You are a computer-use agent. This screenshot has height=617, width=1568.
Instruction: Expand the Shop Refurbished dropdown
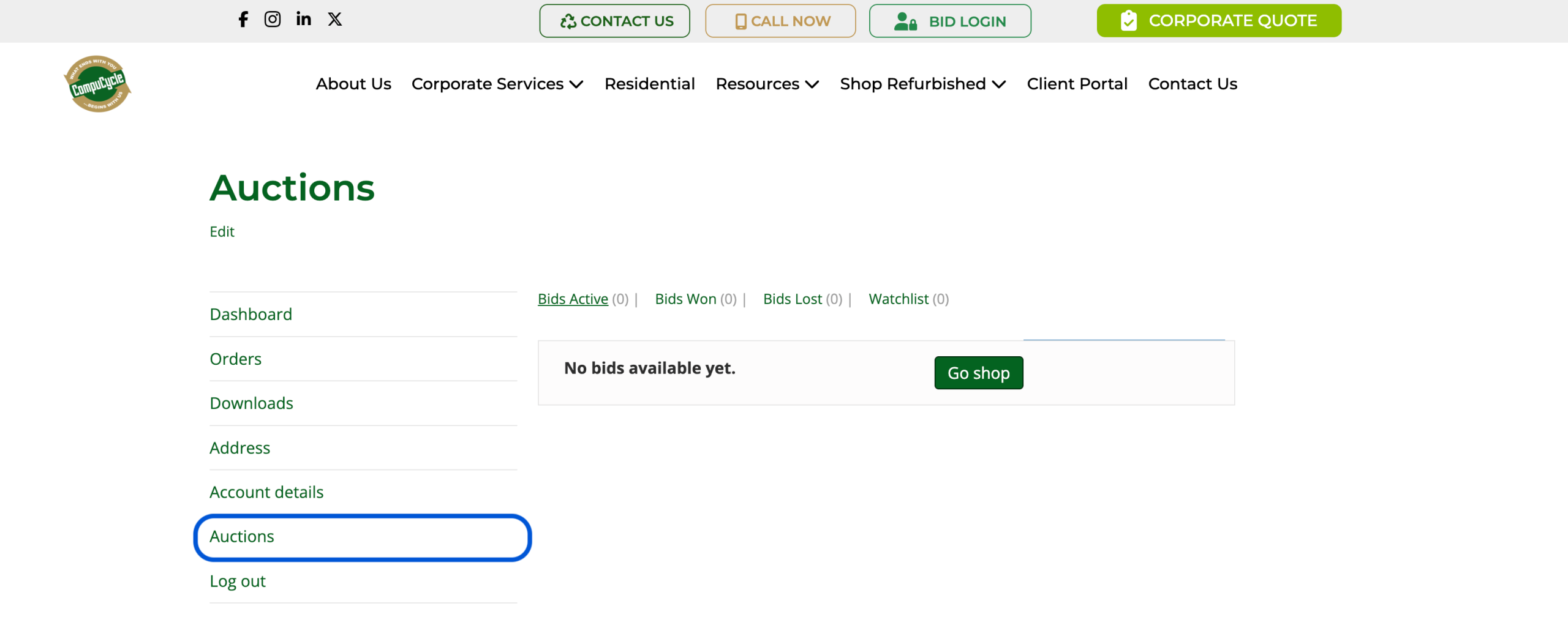pos(923,84)
